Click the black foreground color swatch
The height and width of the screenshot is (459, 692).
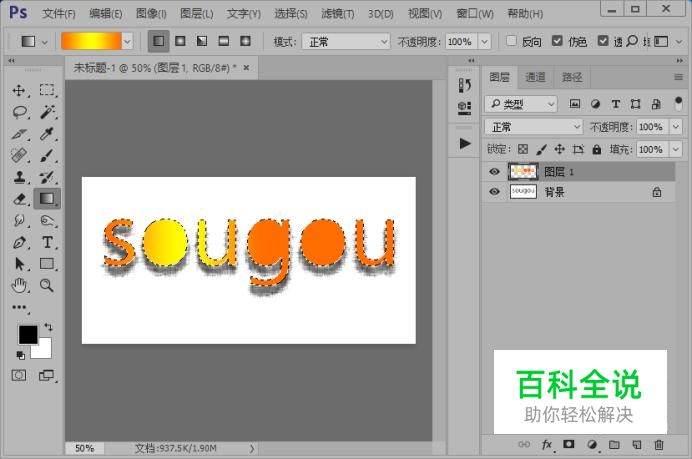click(x=28, y=335)
